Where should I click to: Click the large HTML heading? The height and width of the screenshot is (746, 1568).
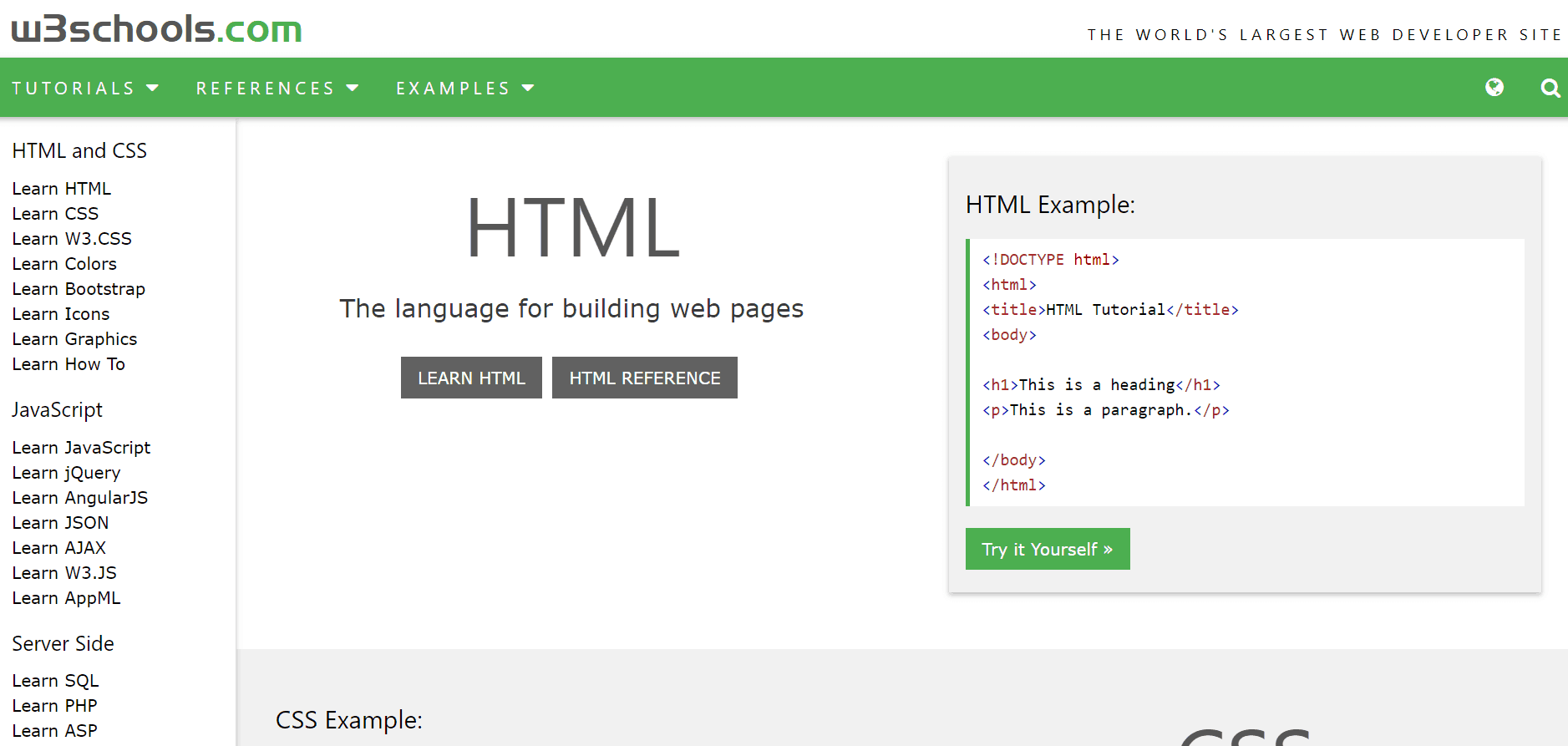click(x=573, y=227)
